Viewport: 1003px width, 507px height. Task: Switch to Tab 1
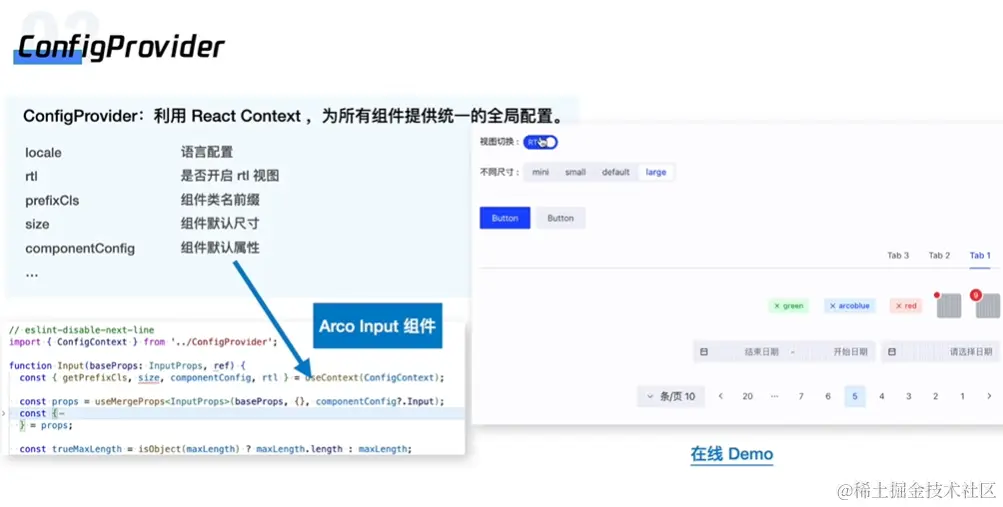pyautogui.click(x=980, y=256)
